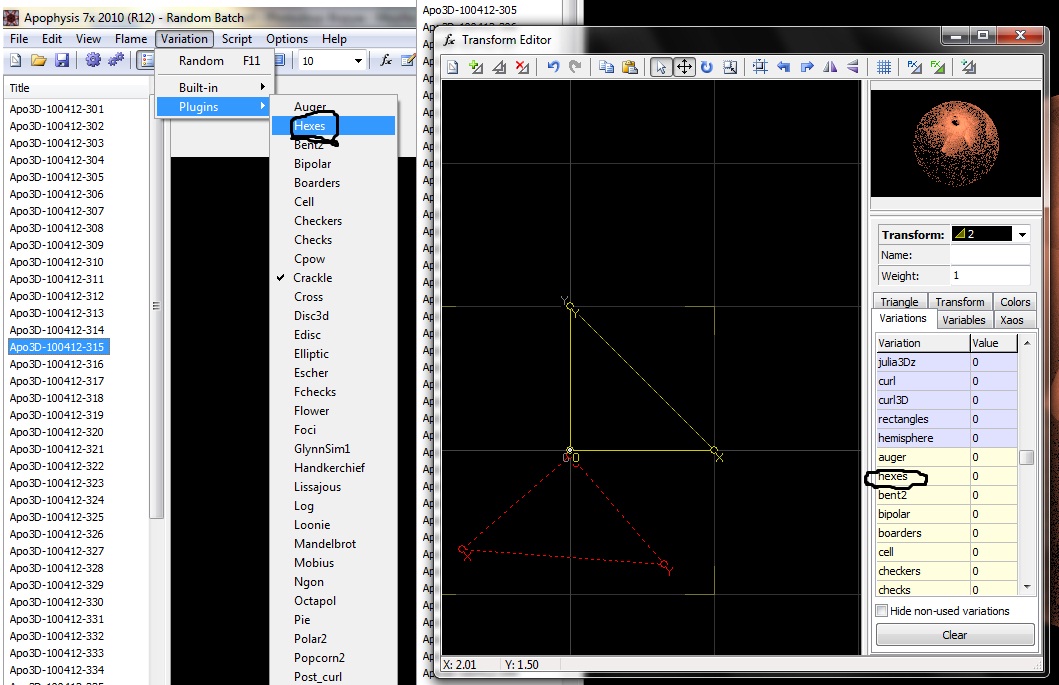
Task: Open the Flame menu
Action: tap(131, 39)
